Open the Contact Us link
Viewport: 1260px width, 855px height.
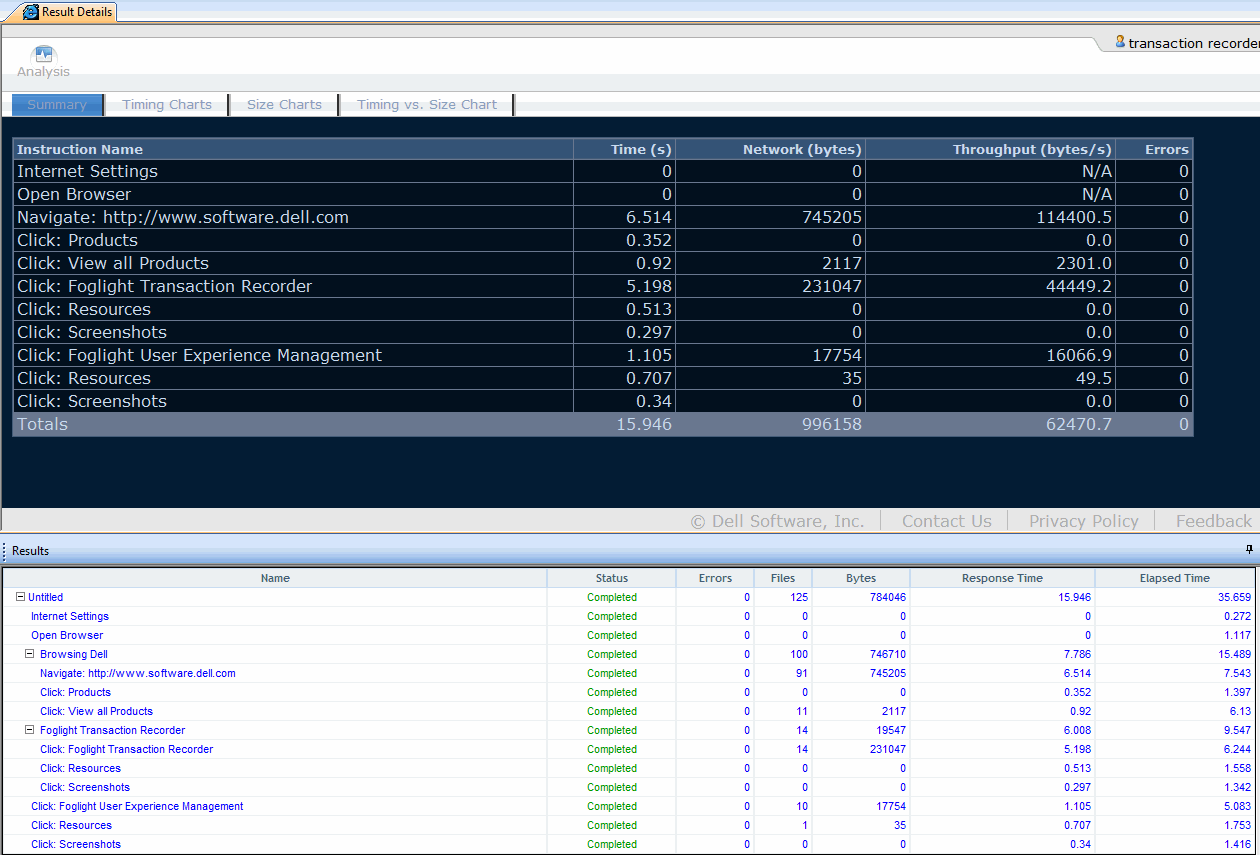(x=946, y=521)
